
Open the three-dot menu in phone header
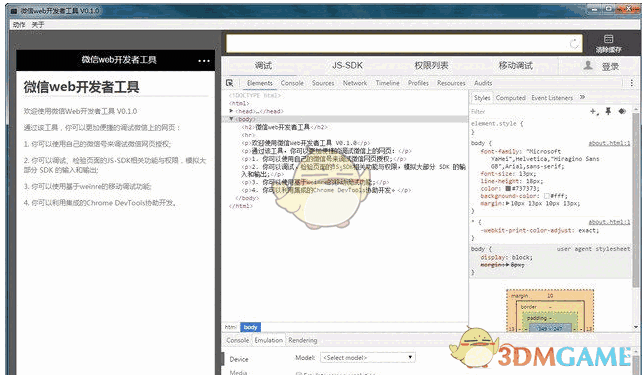[x=204, y=61]
